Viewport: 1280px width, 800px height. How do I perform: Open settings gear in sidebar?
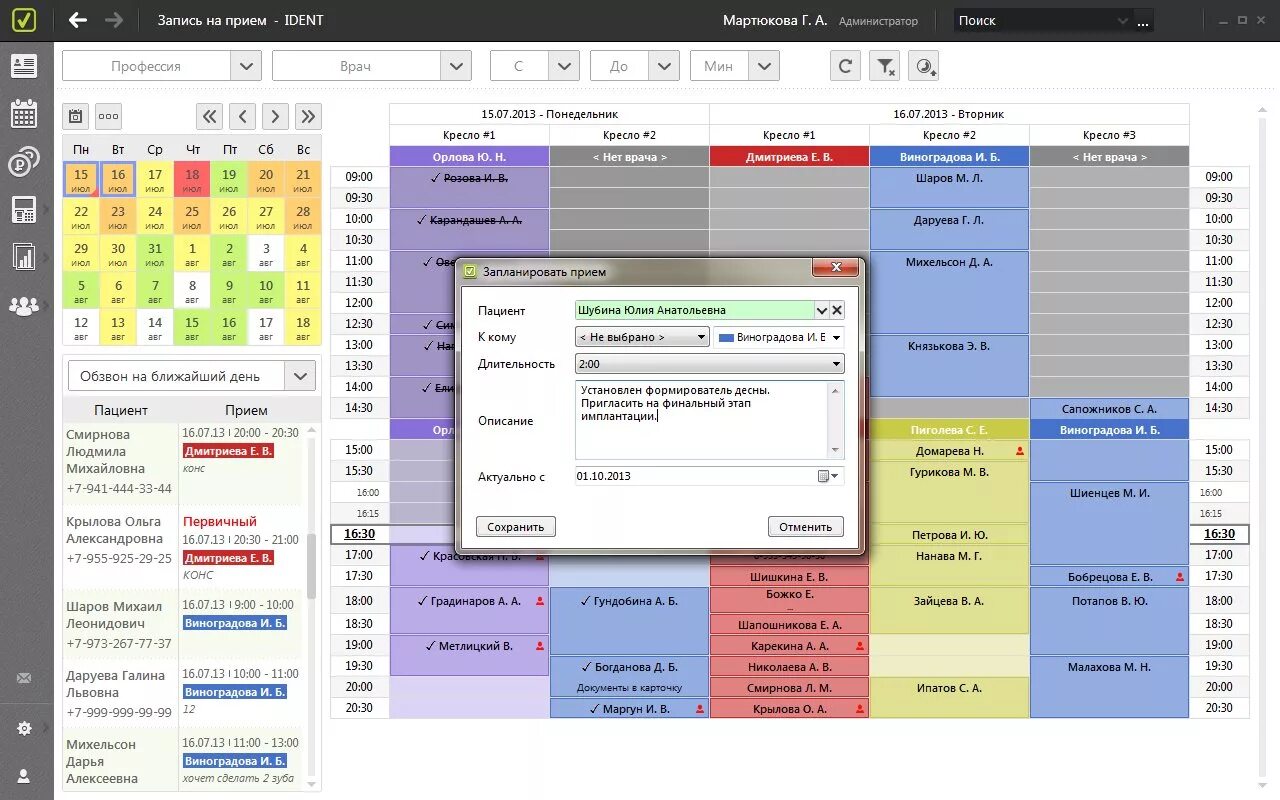24,729
